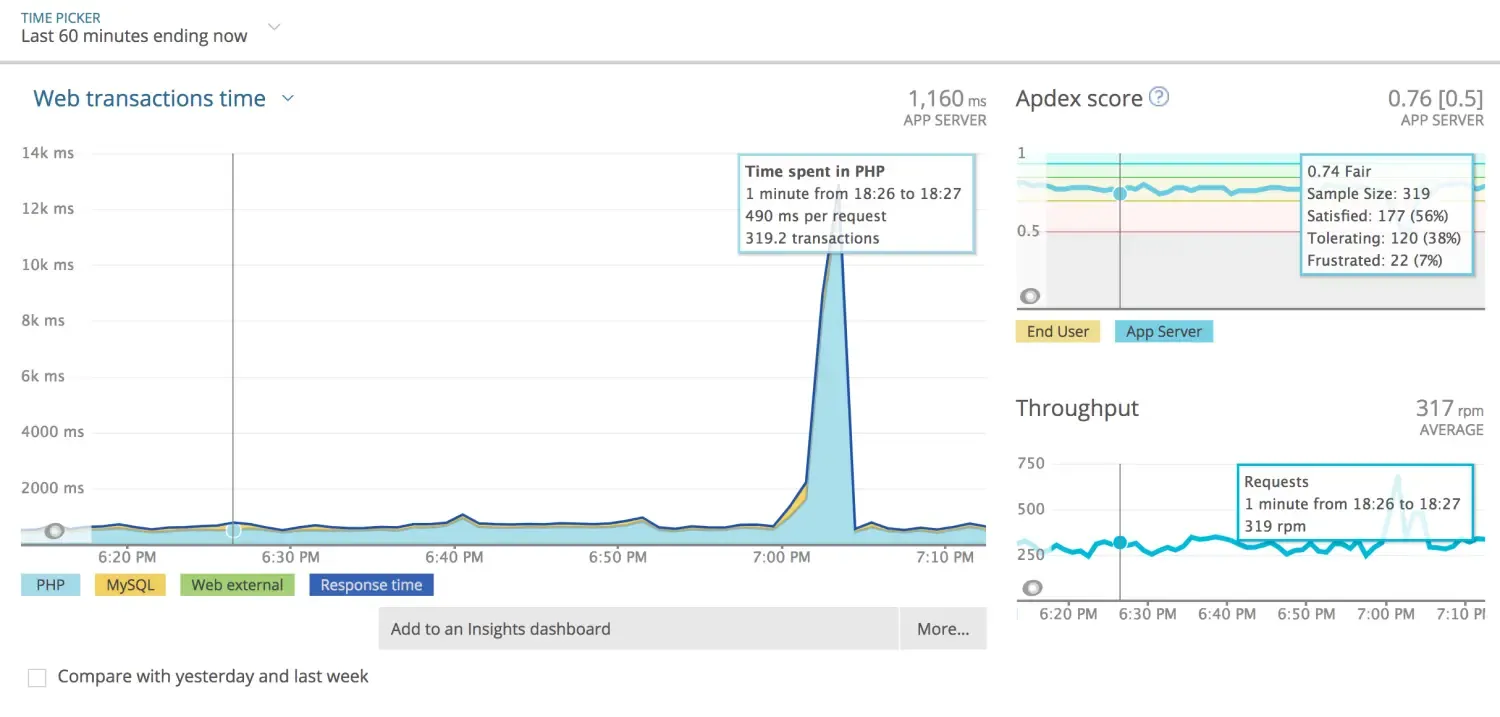
Task: Click the highlighted data point on Apdex line
Action: (x=1120, y=193)
